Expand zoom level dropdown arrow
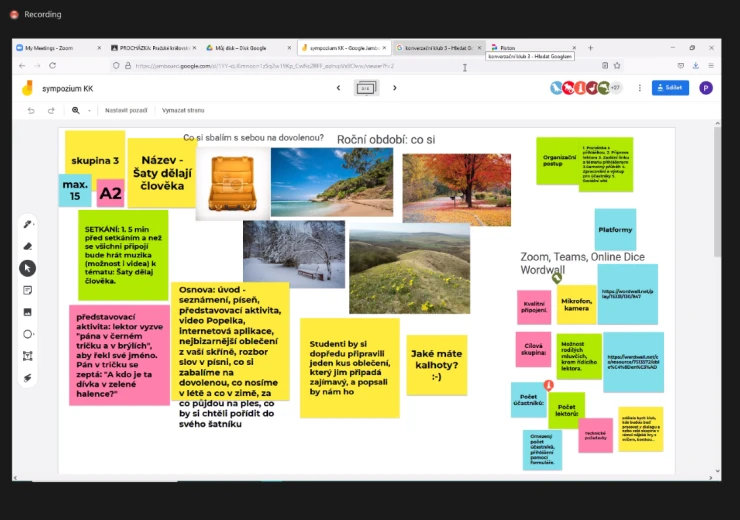740x520 pixels. point(89,110)
